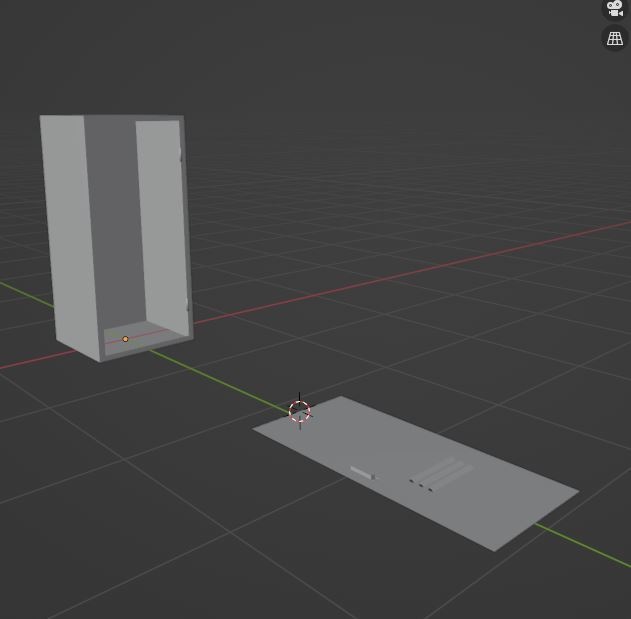Select the three parallel bars on the door panel
This screenshot has height=619, width=631.
(x=441, y=474)
